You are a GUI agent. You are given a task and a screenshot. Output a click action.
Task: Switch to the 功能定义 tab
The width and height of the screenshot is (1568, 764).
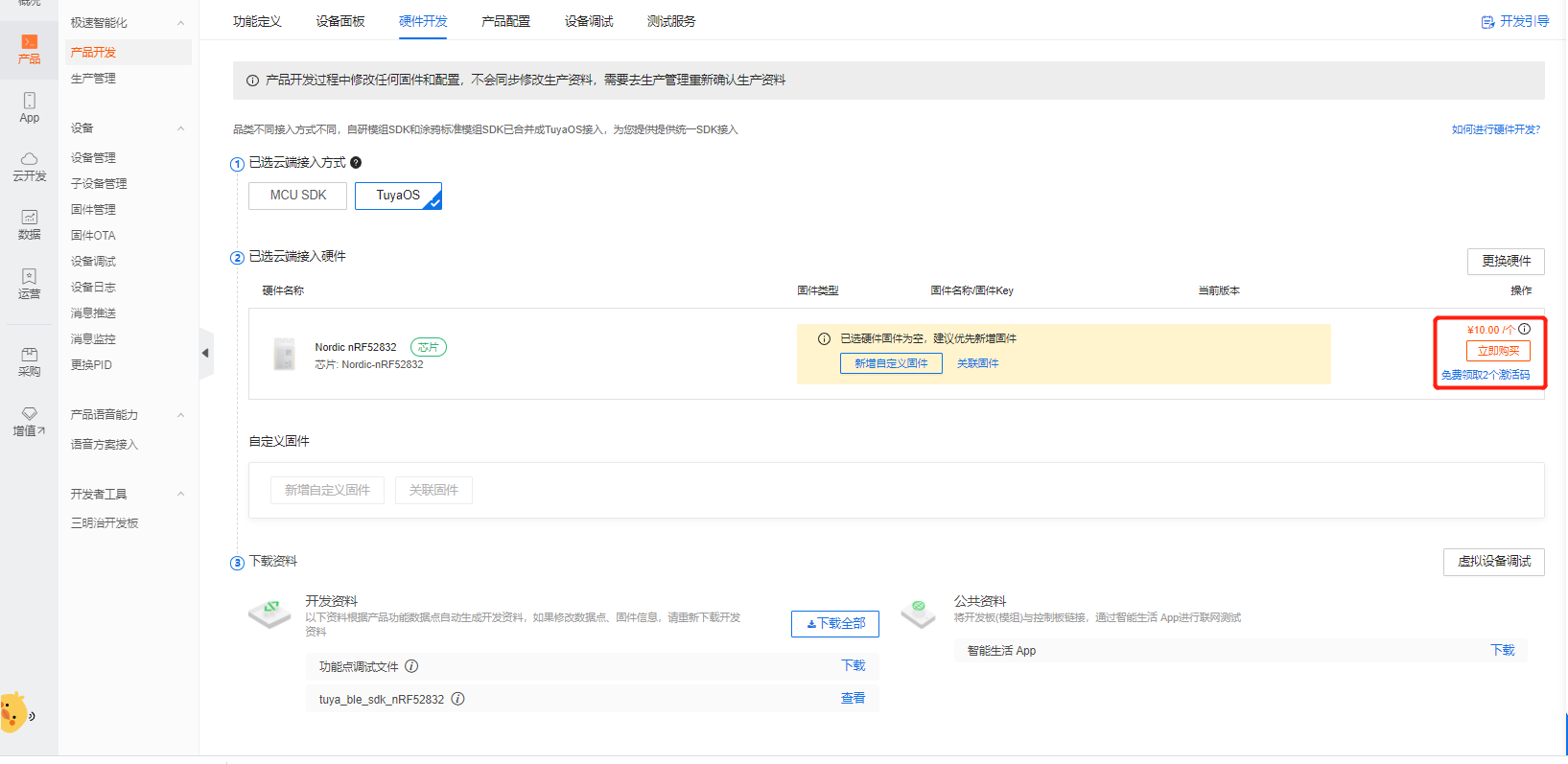coord(257,21)
